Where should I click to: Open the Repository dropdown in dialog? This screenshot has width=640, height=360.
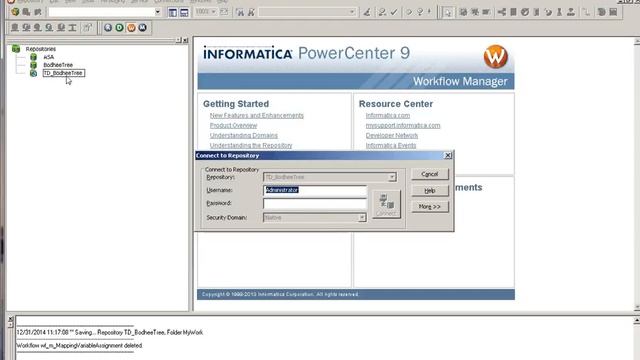point(392,177)
